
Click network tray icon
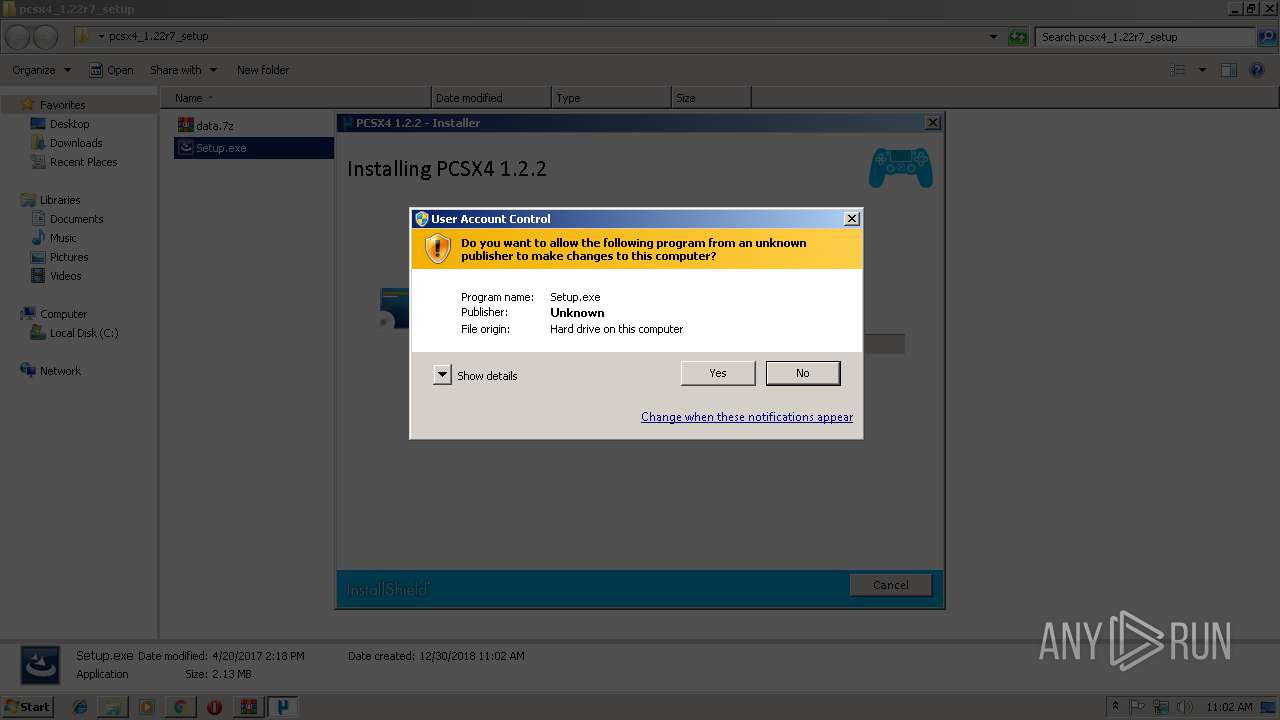[1162, 706]
